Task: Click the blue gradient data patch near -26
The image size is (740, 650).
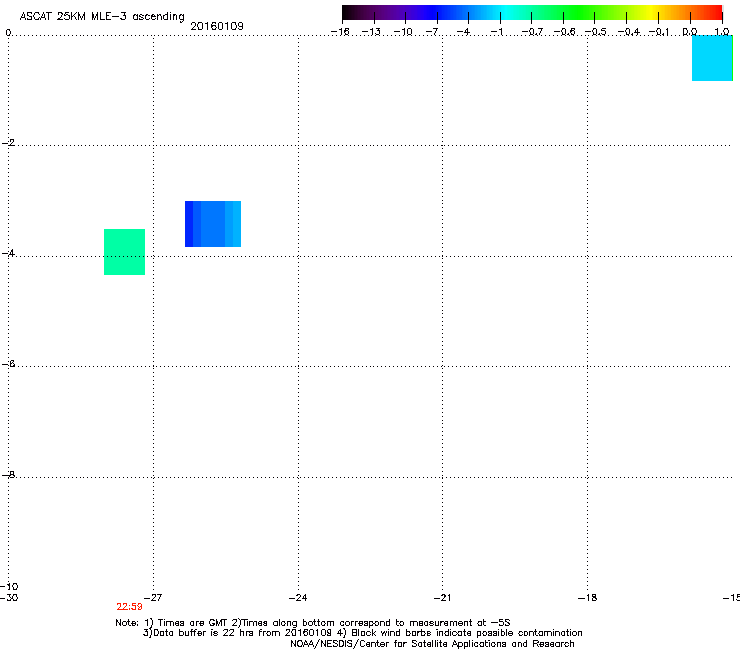Action: click(x=213, y=224)
